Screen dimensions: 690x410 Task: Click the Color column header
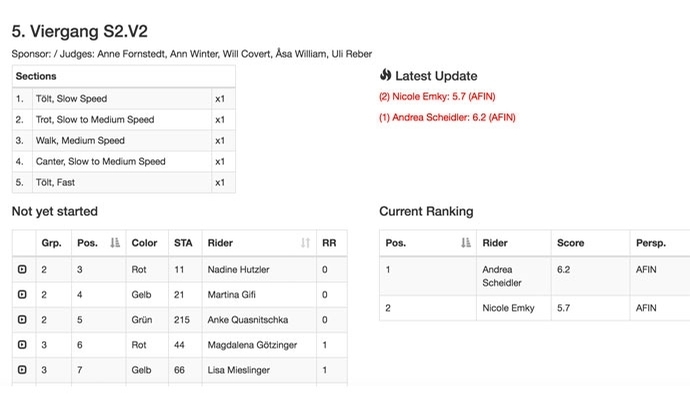[144, 243]
